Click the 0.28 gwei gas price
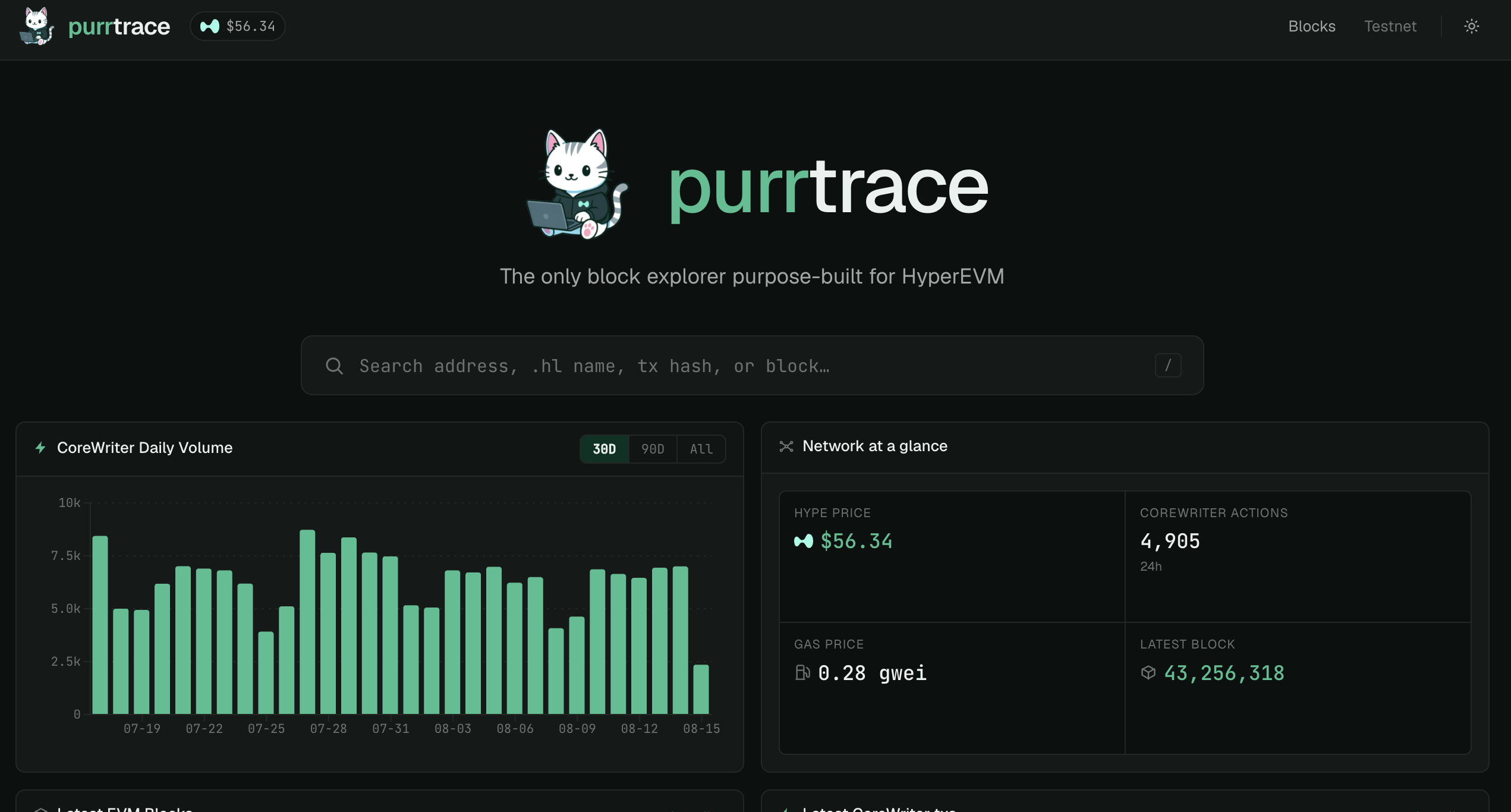 [872, 673]
